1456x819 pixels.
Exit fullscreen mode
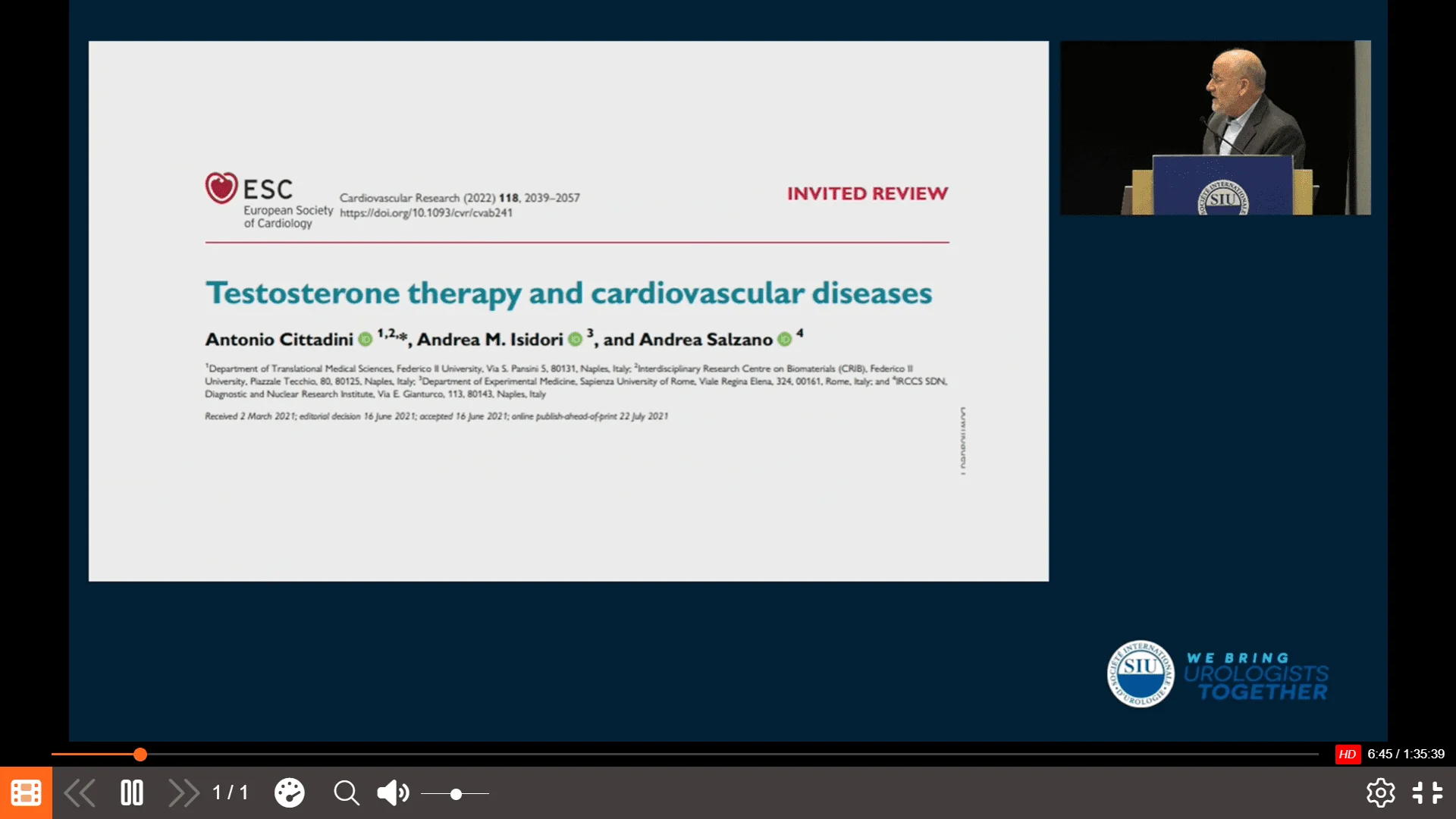(x=1427, y=793)
